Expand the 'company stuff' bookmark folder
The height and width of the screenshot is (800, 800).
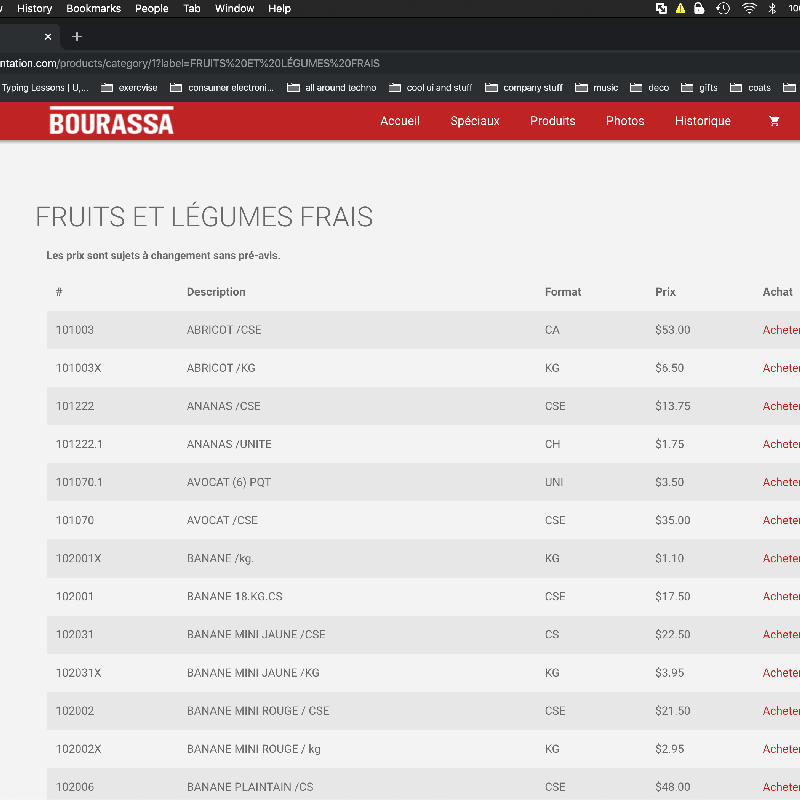click(523, 88)
